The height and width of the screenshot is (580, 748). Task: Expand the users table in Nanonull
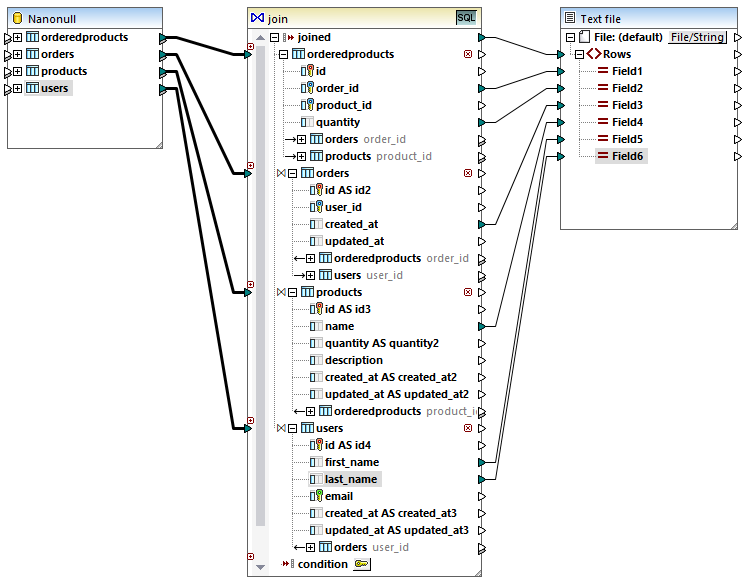18,88
